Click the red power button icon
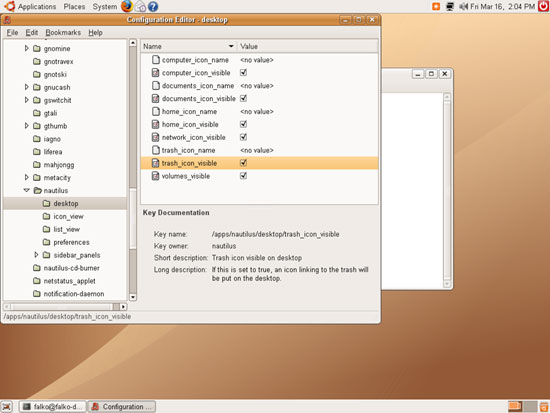 [x=543, y=6]
